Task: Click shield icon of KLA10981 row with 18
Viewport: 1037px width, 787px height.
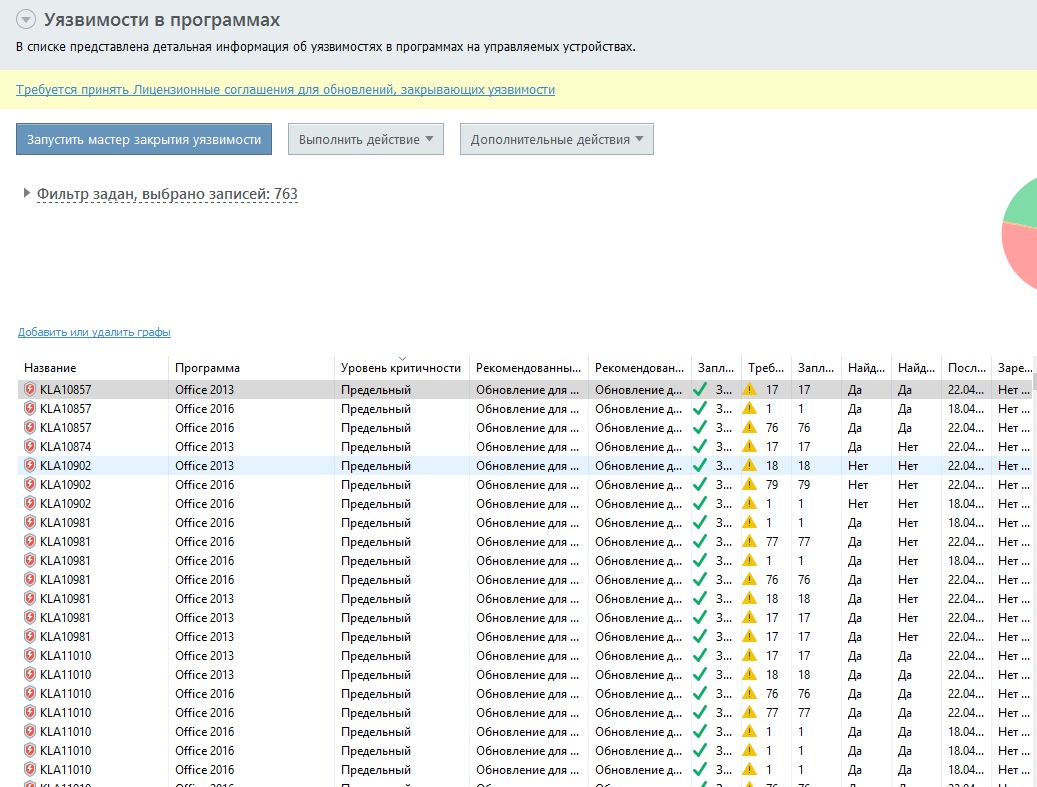Action: pos(30,599)
